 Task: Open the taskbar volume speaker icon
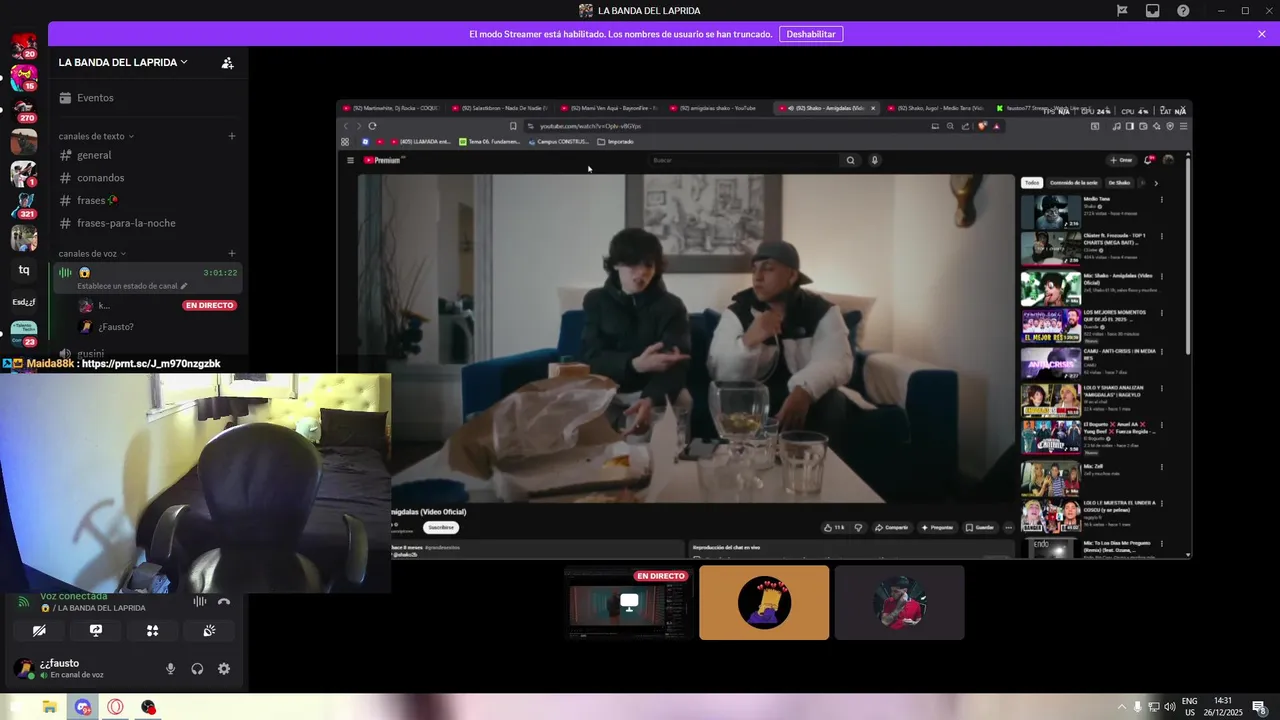coord(1169,707)
